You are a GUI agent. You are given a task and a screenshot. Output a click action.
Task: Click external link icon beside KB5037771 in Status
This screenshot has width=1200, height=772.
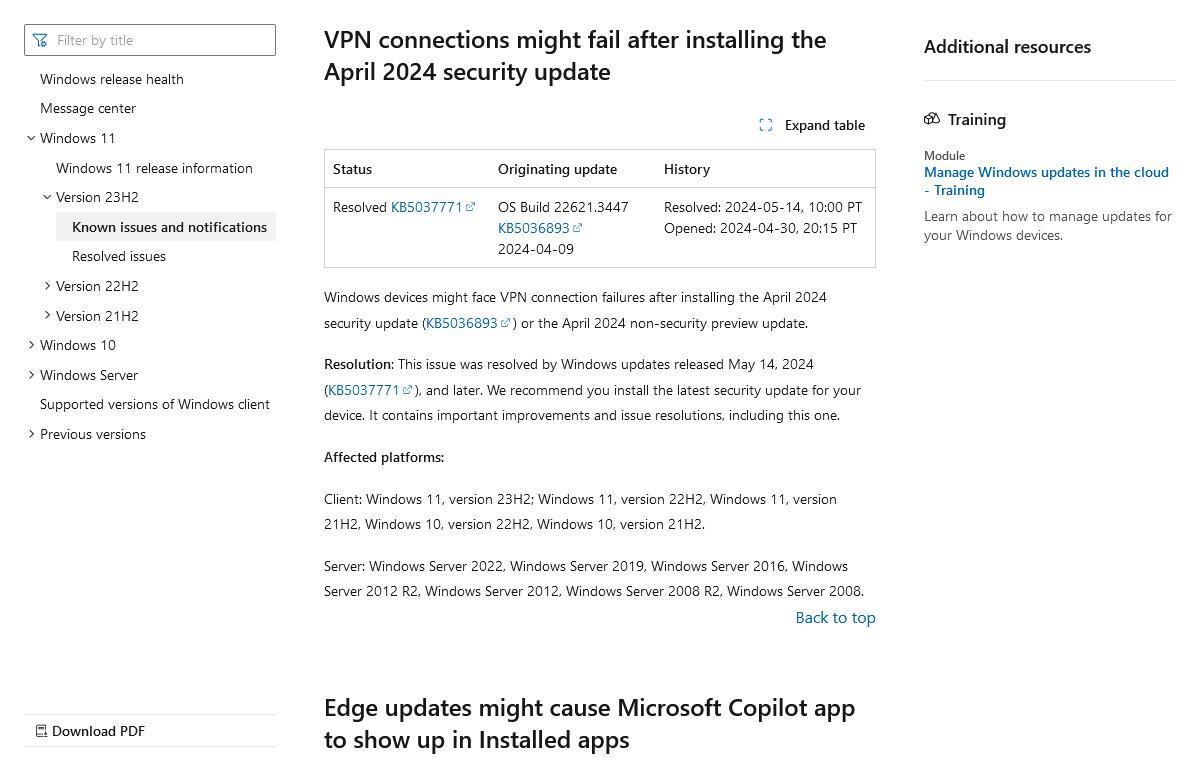click(x=471, y=207)
